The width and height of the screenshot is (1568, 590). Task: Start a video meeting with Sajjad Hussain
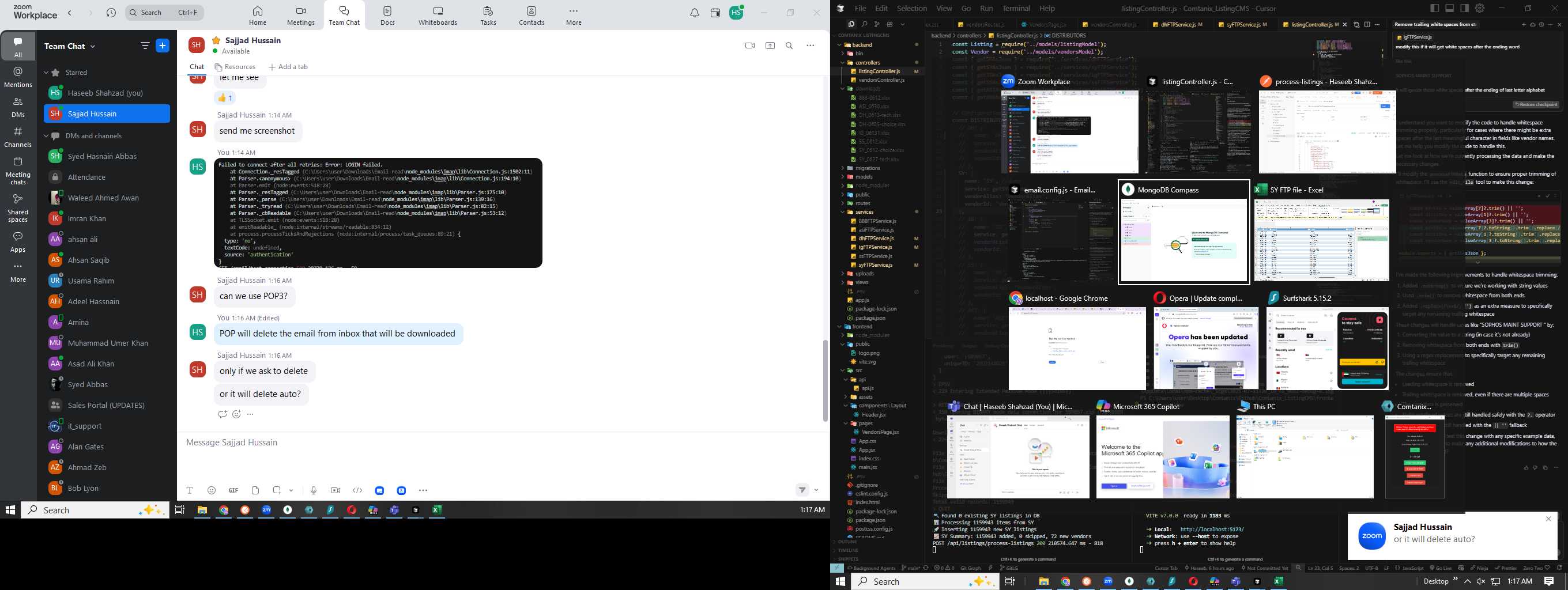tap(750, 46)
